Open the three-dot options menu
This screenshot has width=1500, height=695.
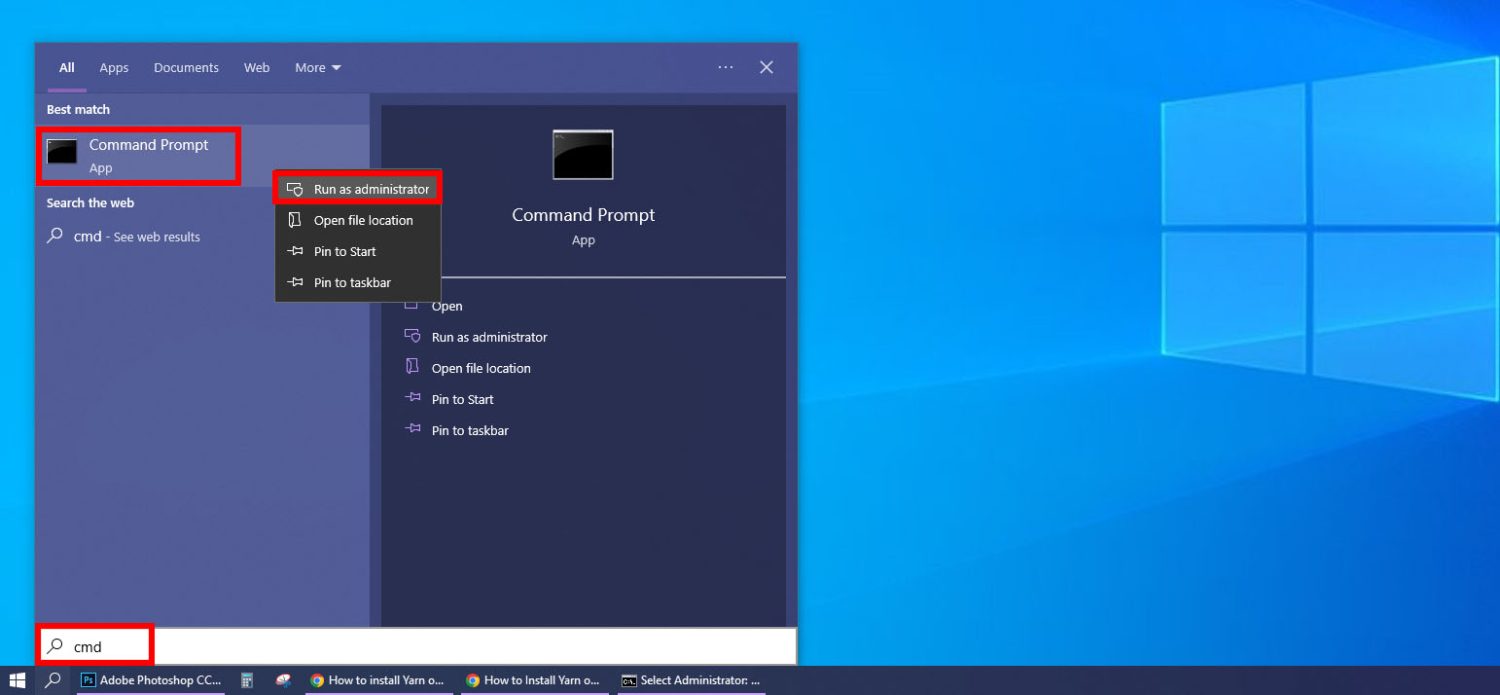725,67
